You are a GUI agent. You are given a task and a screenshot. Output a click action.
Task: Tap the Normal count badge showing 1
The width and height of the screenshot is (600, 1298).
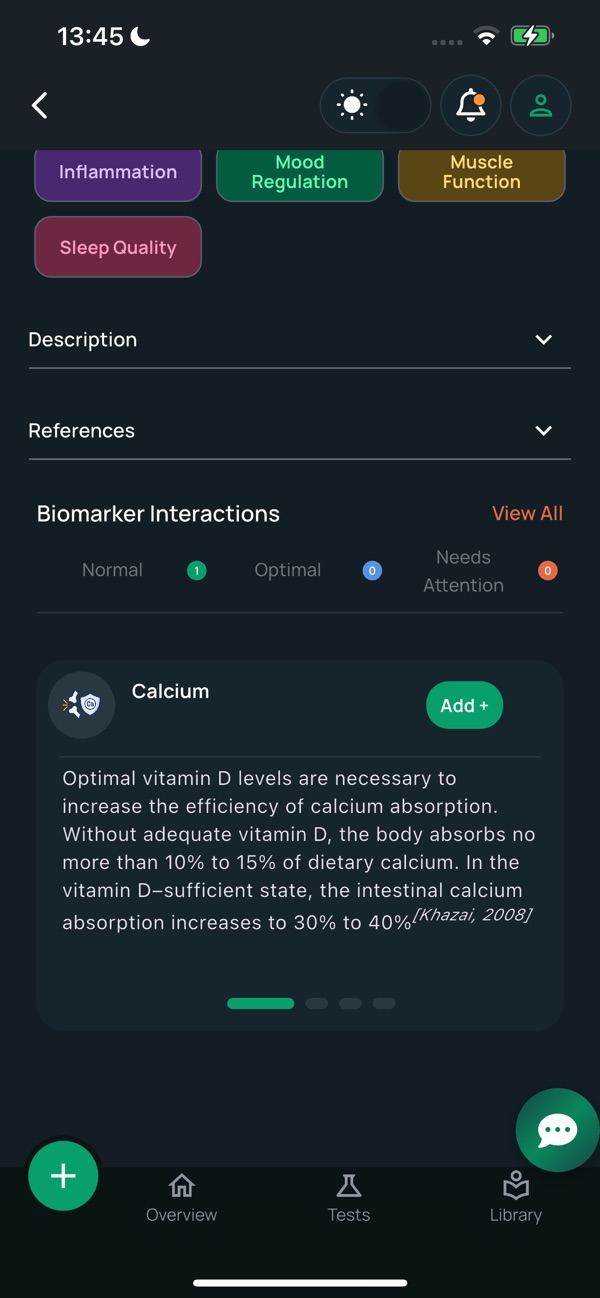196,570
